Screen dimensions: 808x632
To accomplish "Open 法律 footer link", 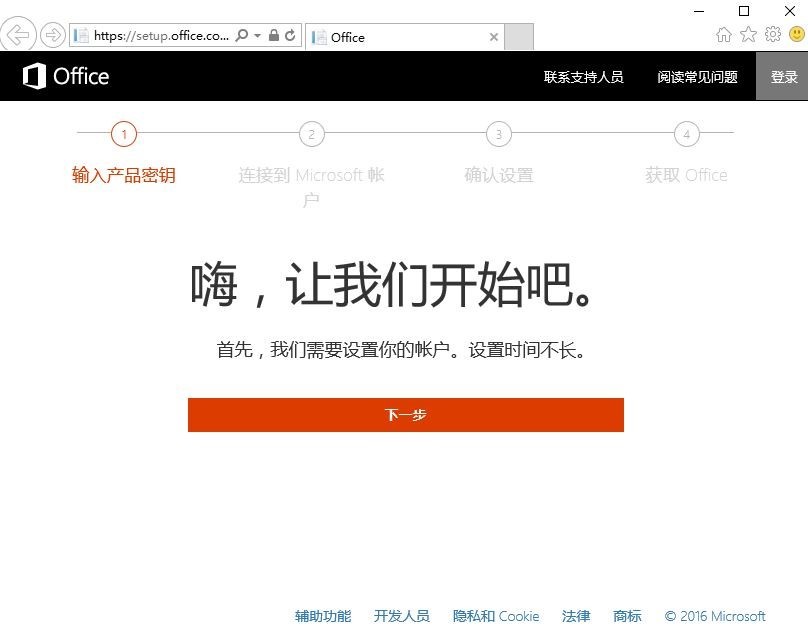I will [x=576, y=616].
